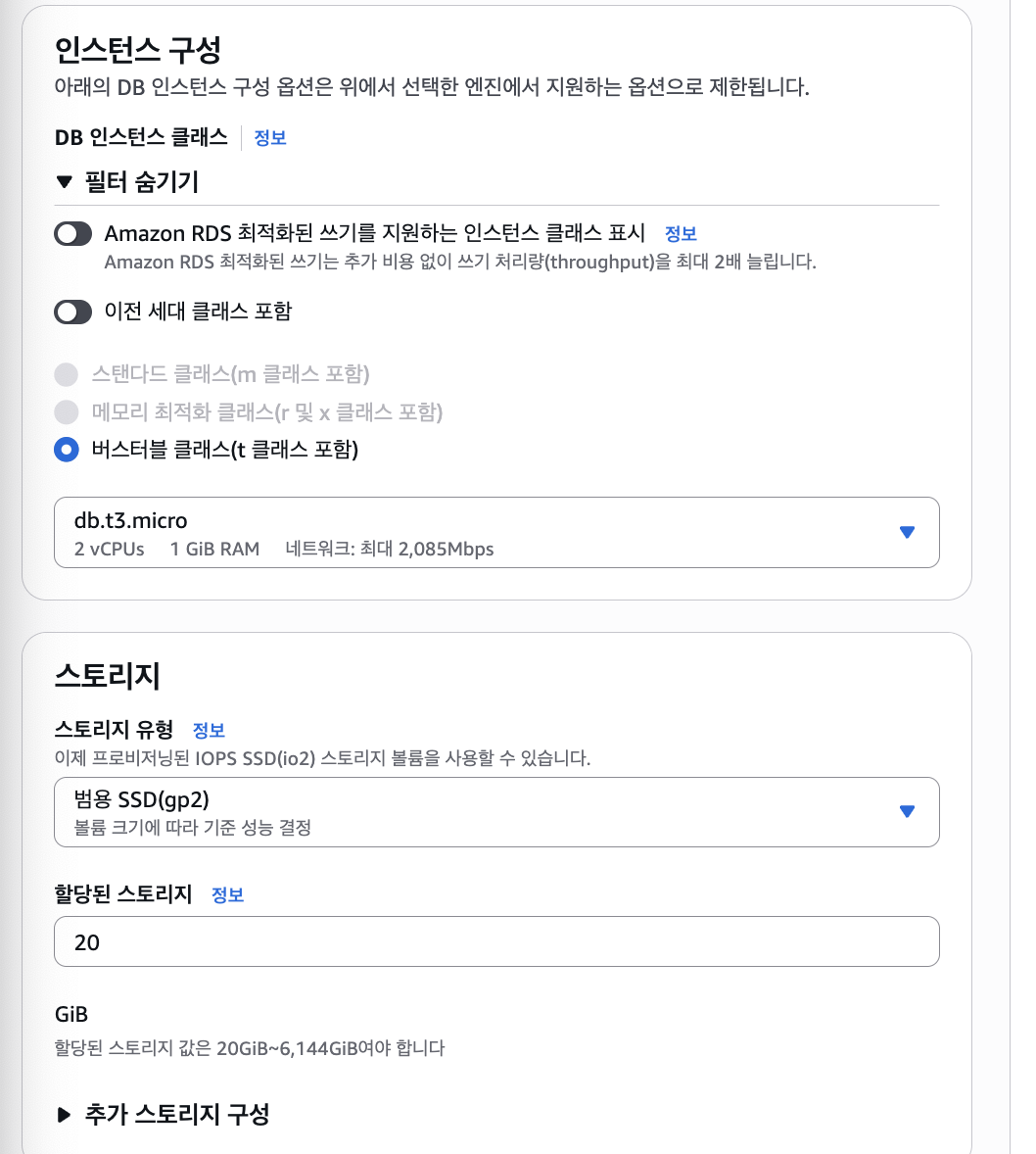
Task: Open the 스토리지 유형 범용 SSD(gp2) dropdown
Action: (x=496, y=812)
